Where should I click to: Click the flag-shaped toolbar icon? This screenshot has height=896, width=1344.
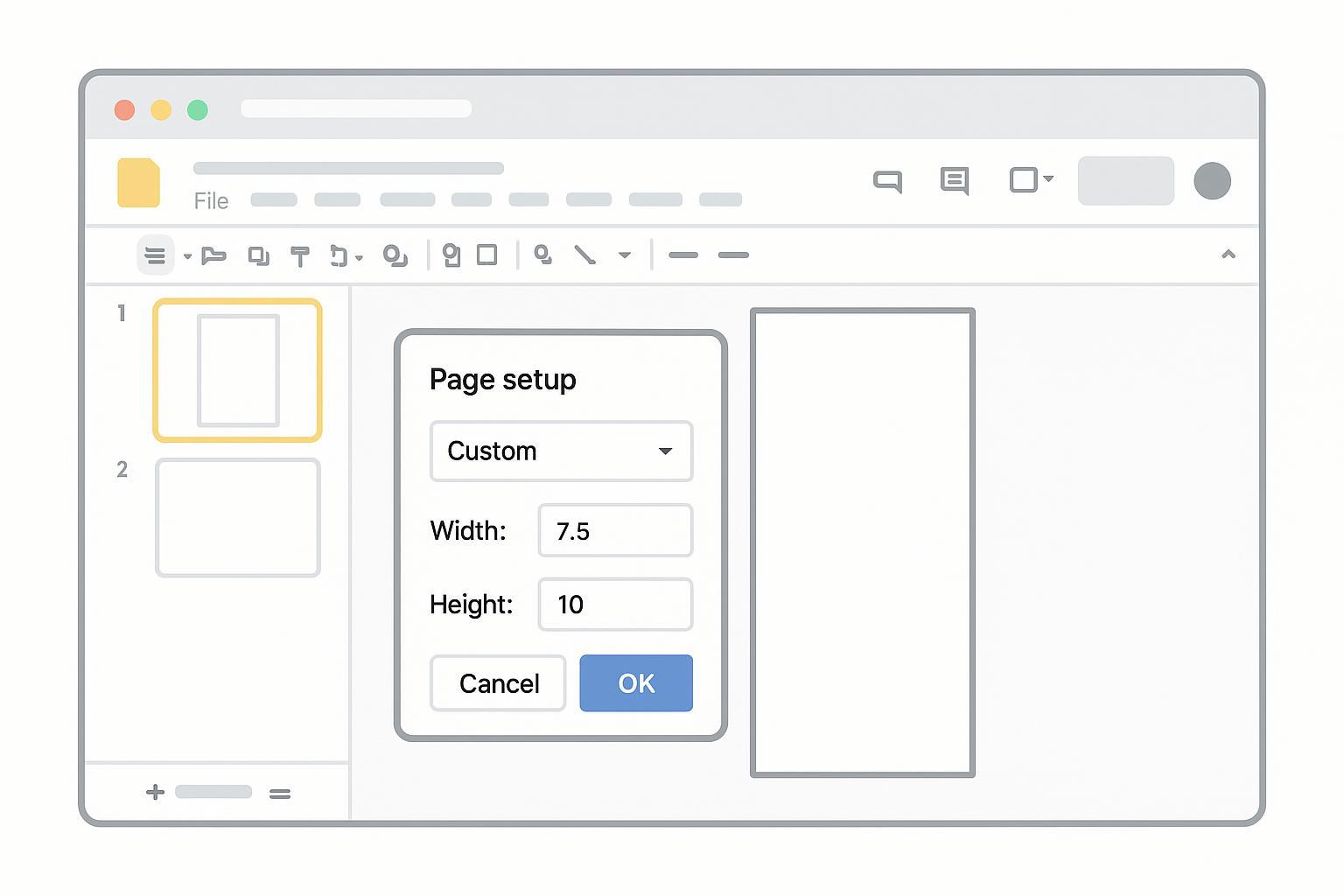(213, 255)
